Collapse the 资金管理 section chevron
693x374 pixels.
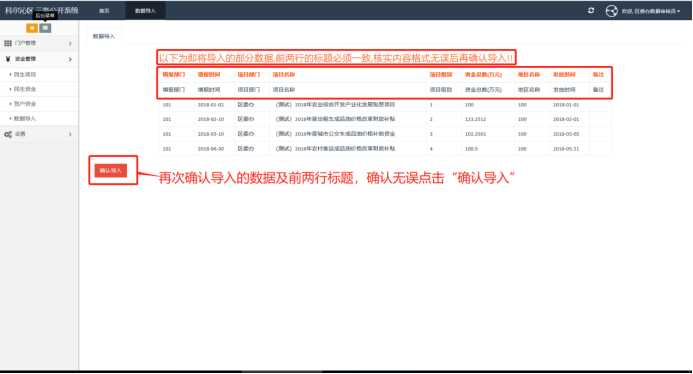[70, 59]
